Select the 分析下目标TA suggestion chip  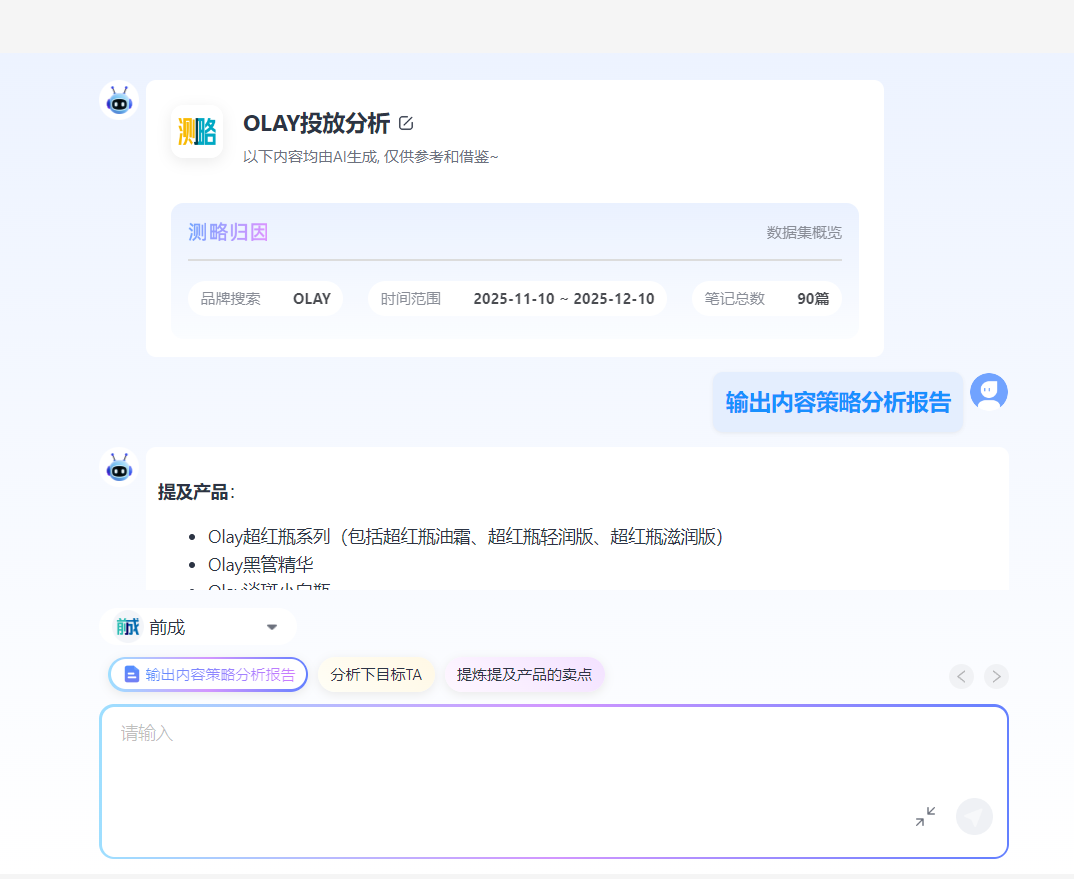[376, 674]
